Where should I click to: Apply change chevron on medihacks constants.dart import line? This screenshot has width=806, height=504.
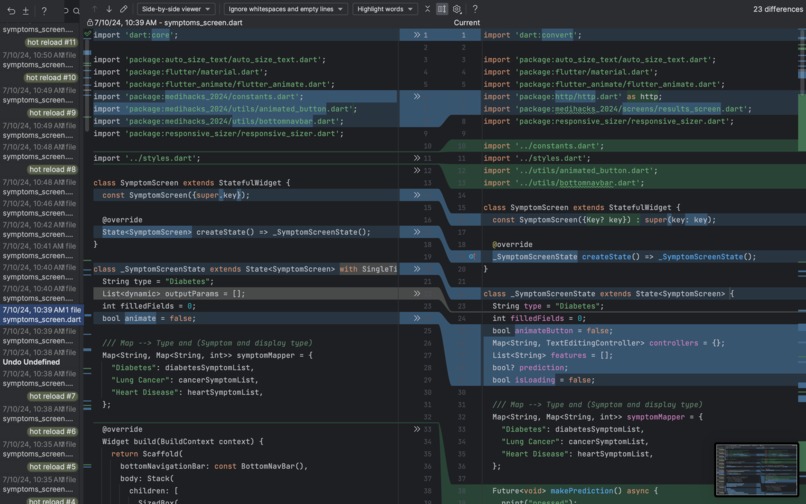click(417, 96)
